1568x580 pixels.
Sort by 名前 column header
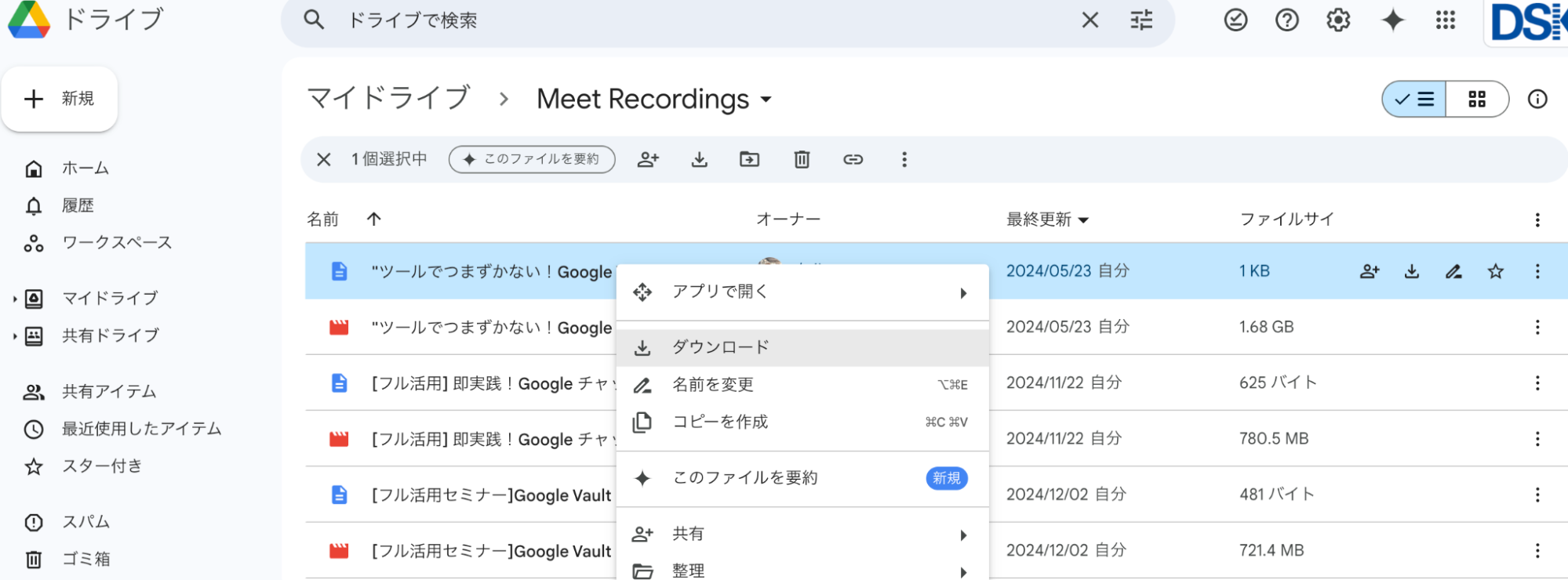coord(322,219)
